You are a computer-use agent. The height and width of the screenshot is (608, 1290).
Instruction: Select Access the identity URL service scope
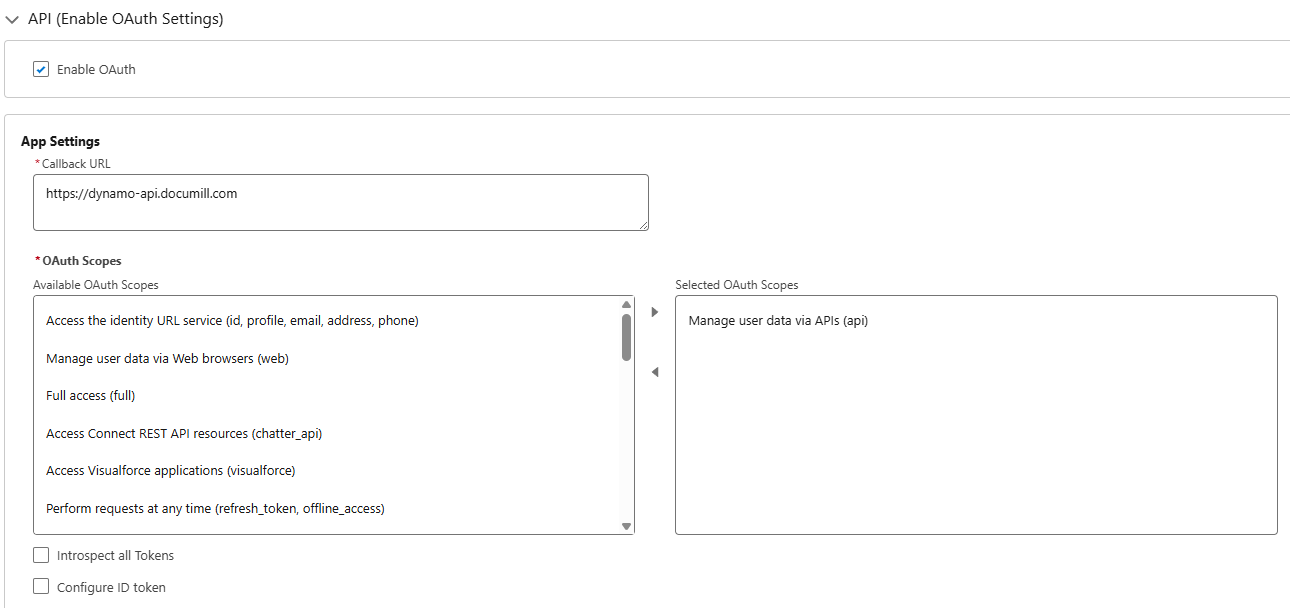[x=232, y=321]
